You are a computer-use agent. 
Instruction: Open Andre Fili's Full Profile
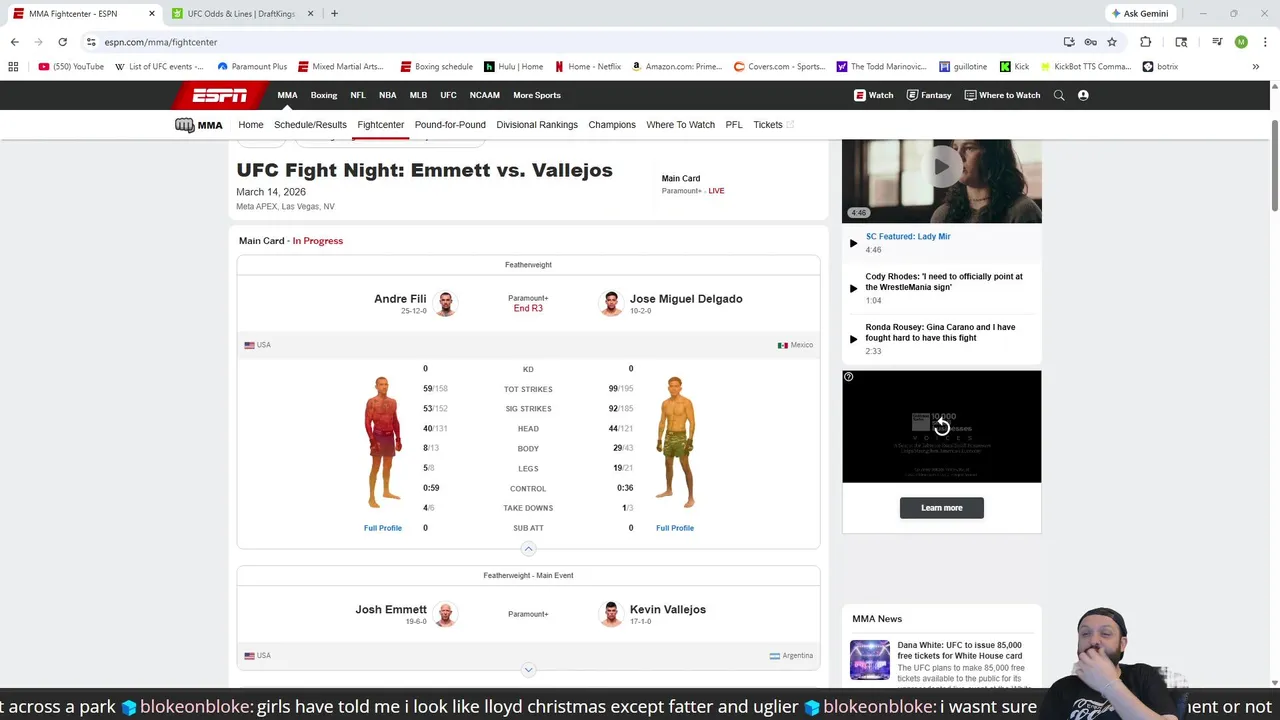click(x=383, y=528)
